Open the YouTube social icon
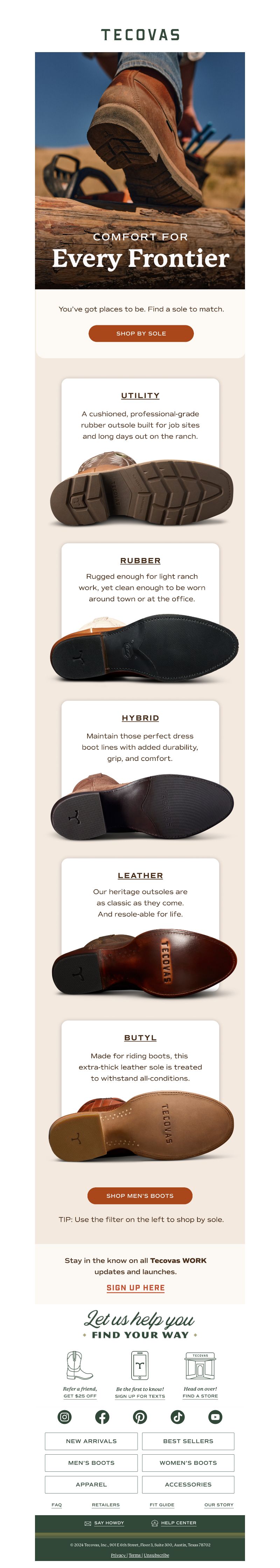Viewport: 280px width, 1568px height. click(x=216, y=1417)
